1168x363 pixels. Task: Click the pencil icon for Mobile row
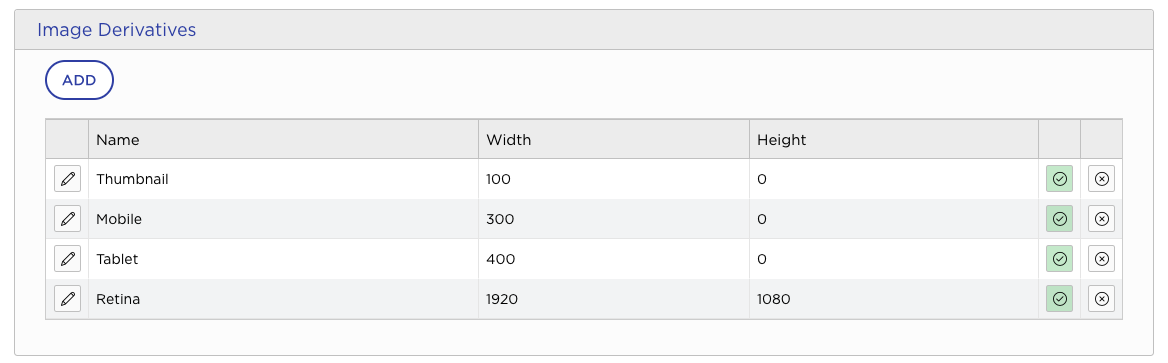click(x=67, y=219)
